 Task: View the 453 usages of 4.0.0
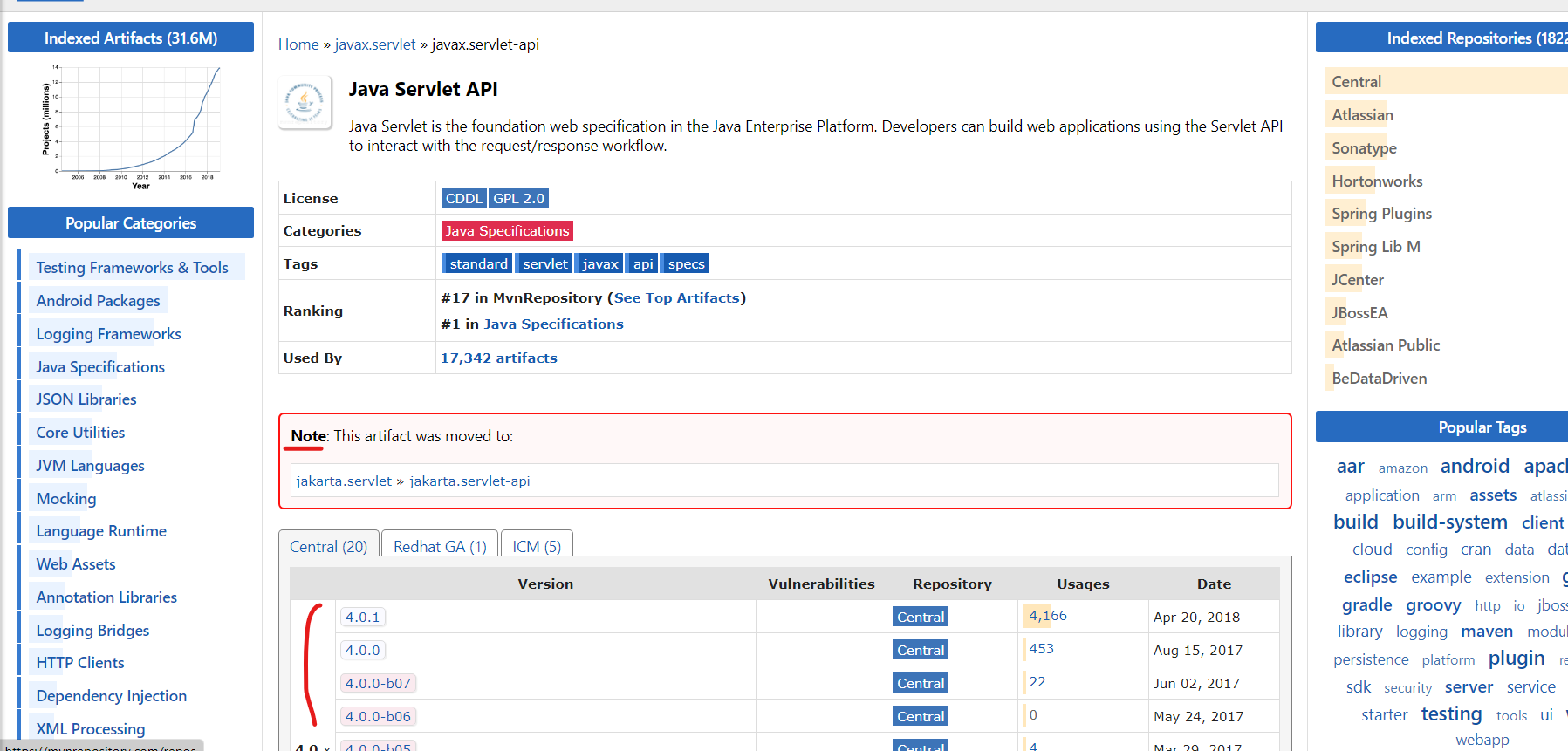[x=1041, y=649]
